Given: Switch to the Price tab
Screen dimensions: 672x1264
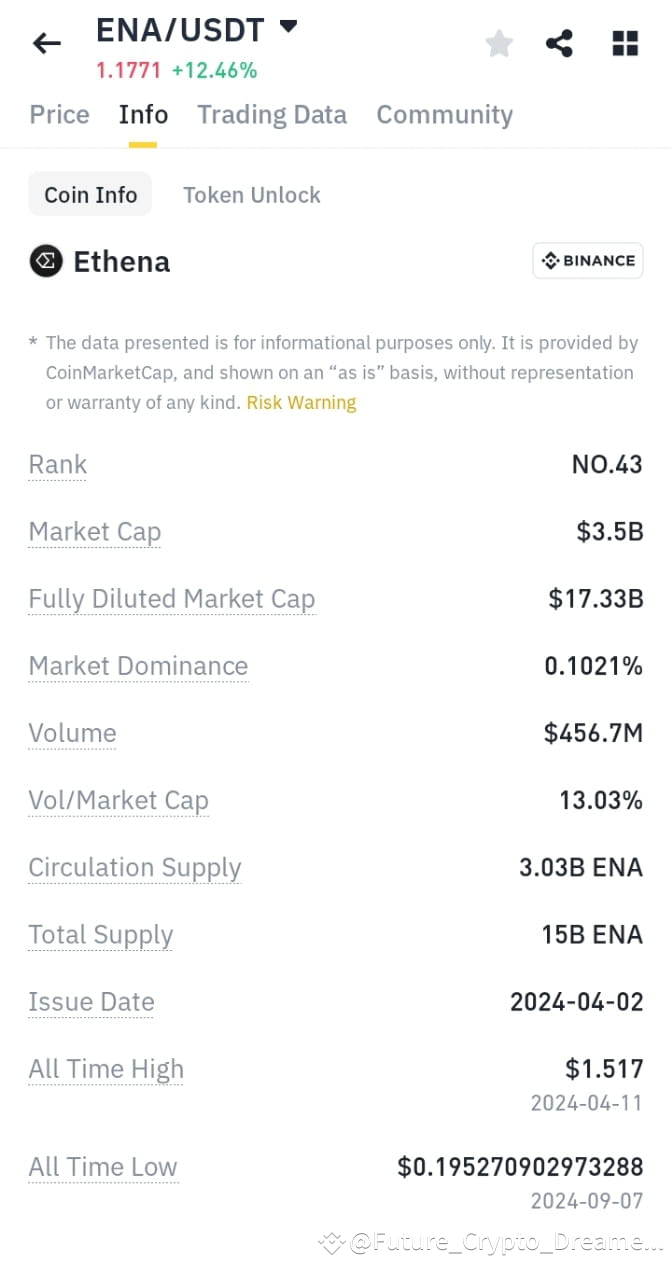Looking at the screenshot, I should (59, 115).
